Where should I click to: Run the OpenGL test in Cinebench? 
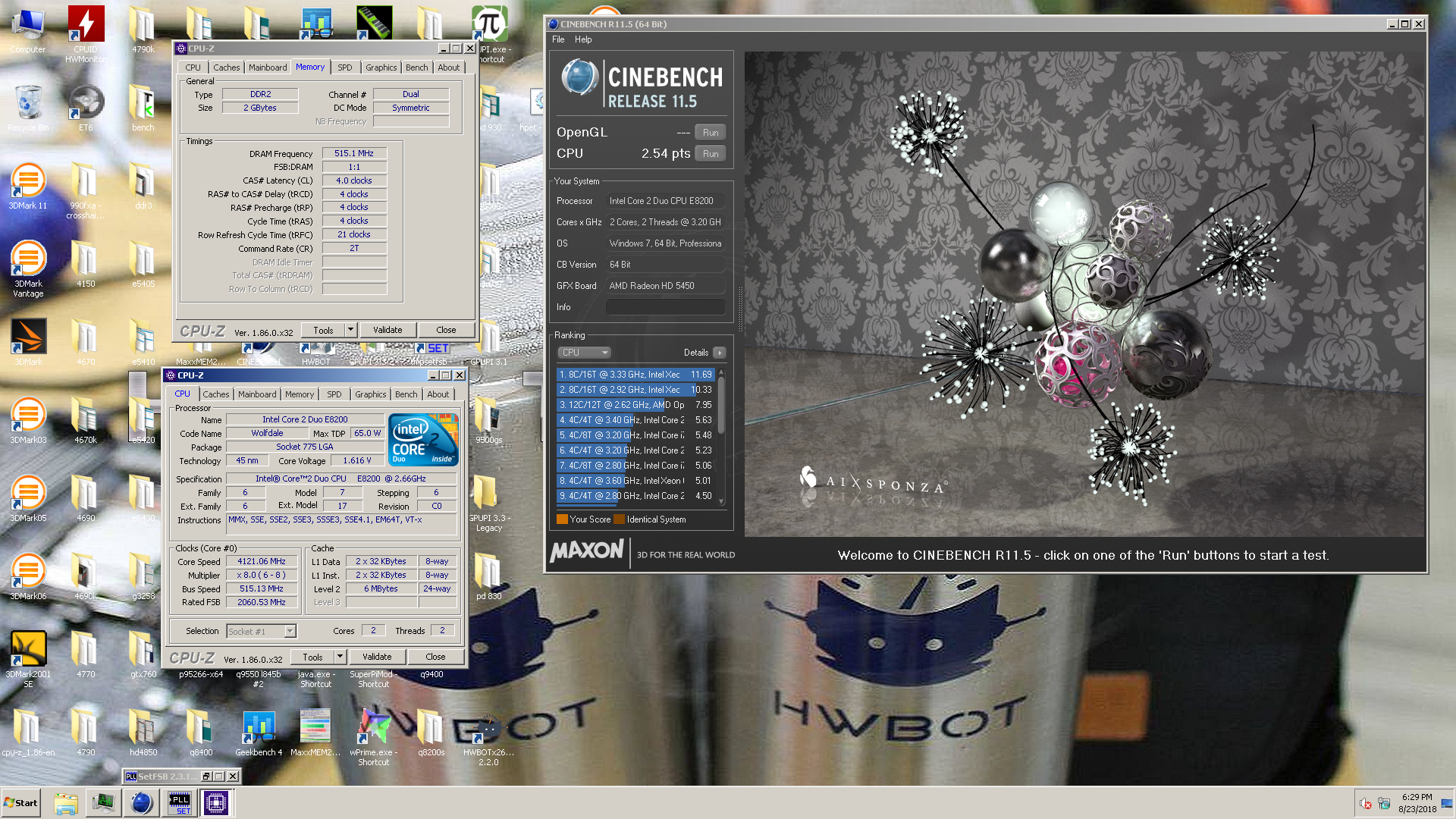[x=711, y=133]
